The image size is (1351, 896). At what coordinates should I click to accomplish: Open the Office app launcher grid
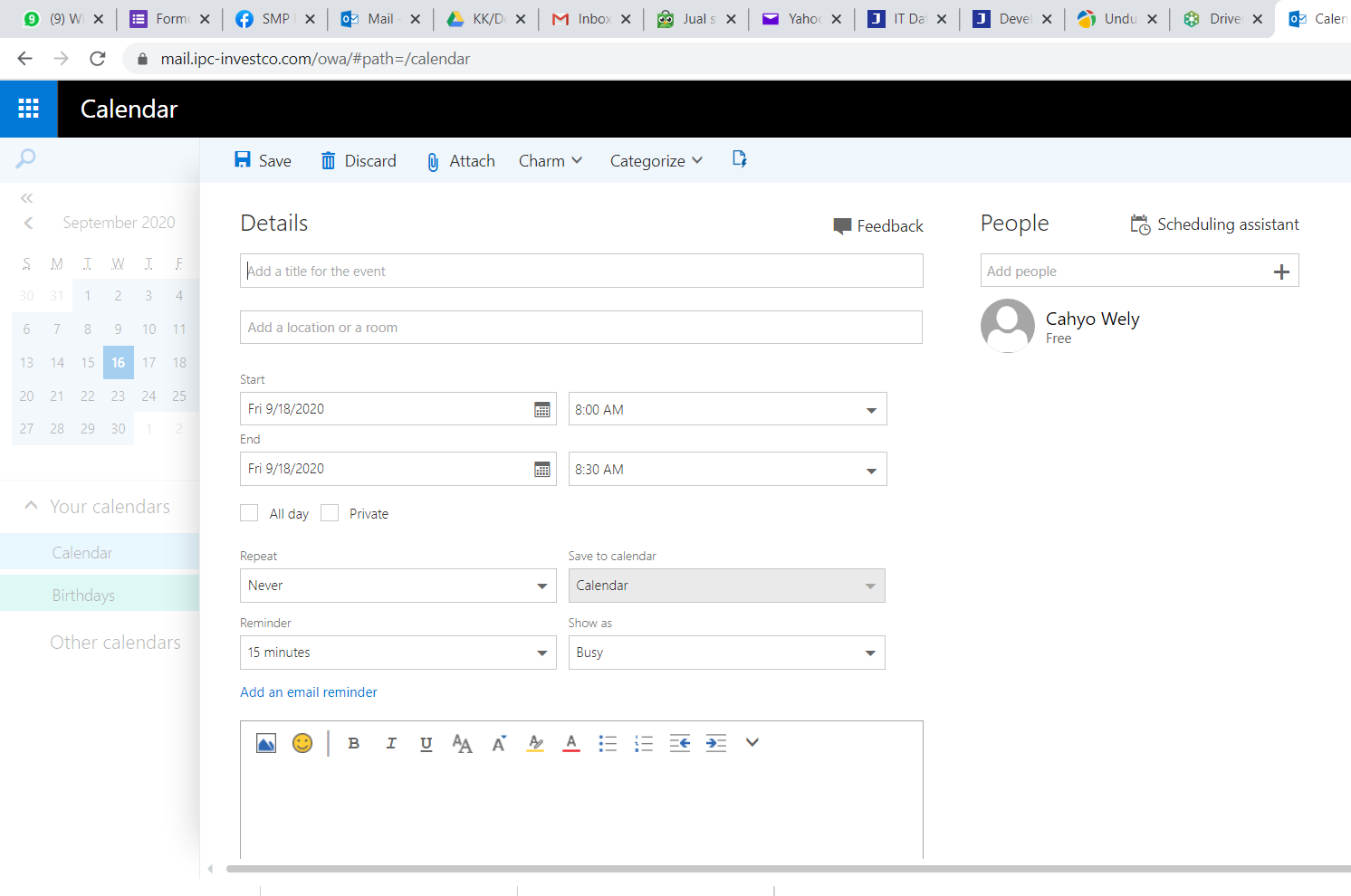(x=28, y=109)
